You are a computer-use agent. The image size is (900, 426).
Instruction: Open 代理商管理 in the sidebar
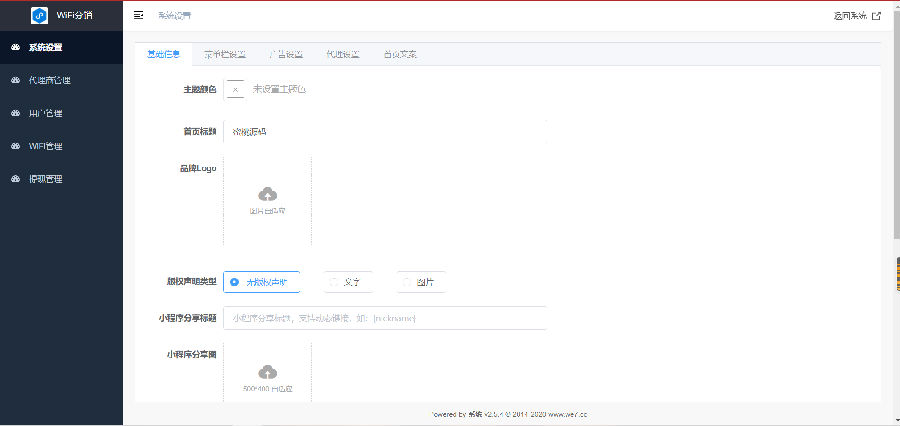[x=61, y=80]
